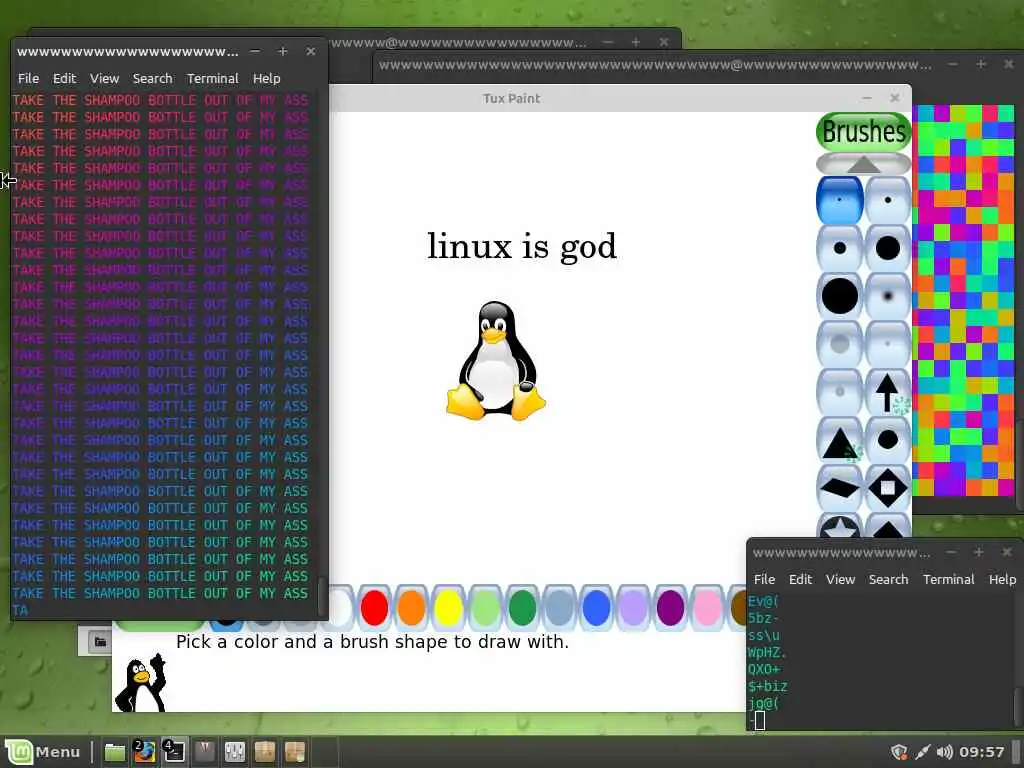Select the tiny faint dot brush

coord(888,344)
